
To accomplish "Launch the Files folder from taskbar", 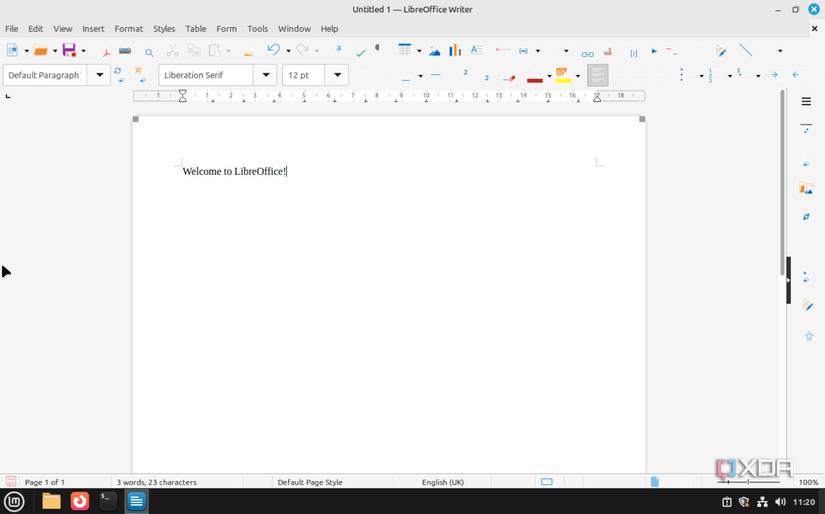I will click(x=52, y=501).
